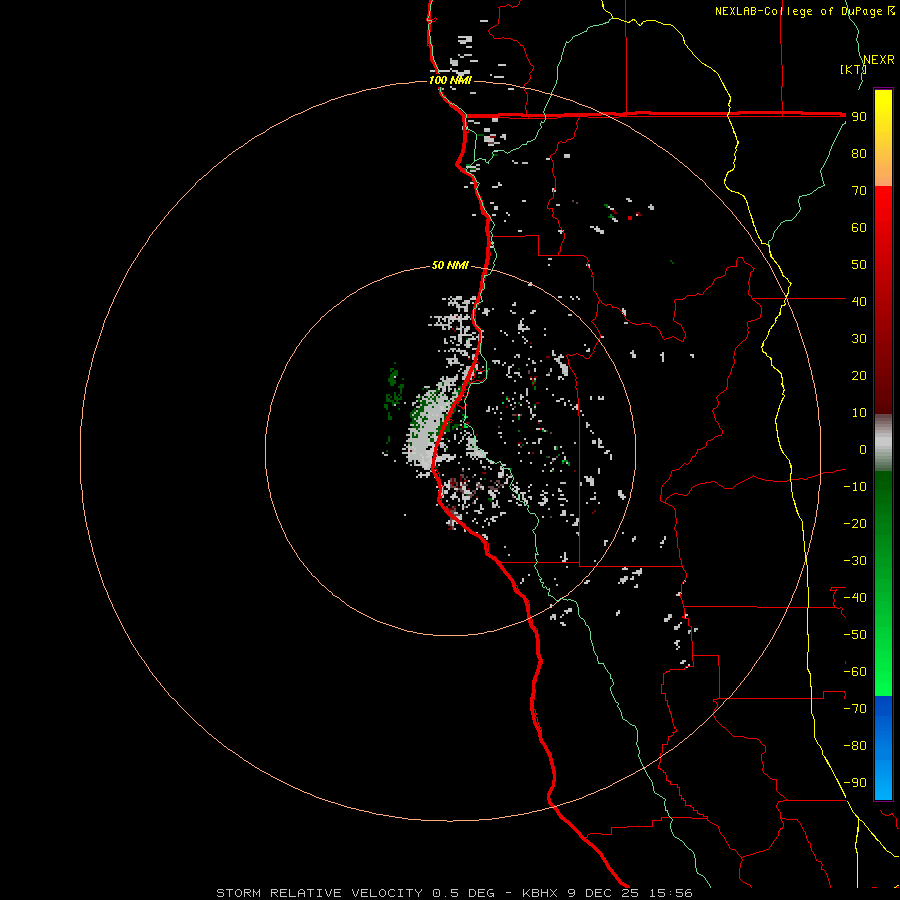Click the "-70" value on velocity scale
This screenshot has width=900, height=900.
[x=855, y=709]
